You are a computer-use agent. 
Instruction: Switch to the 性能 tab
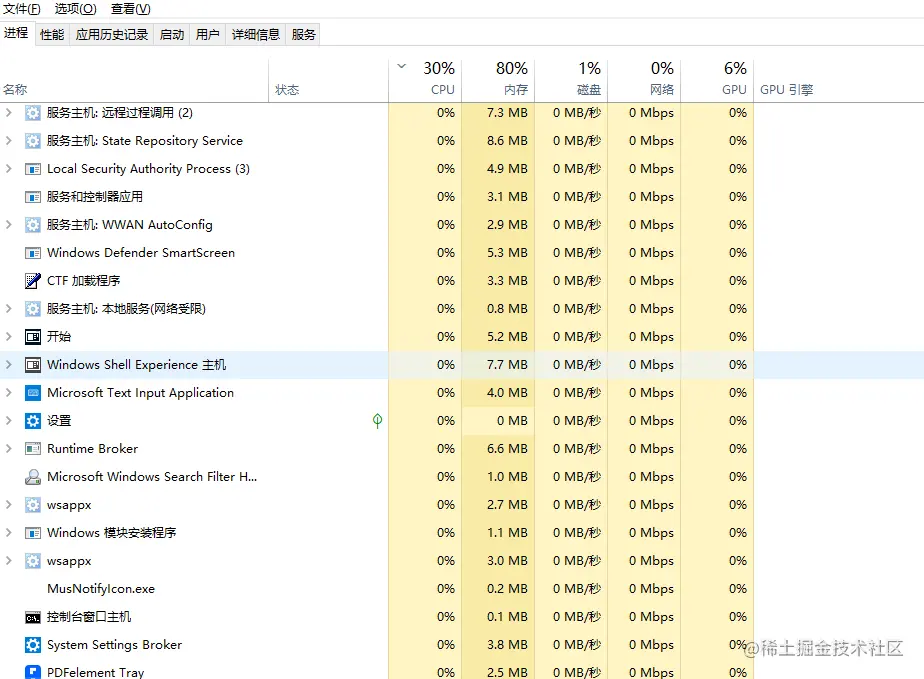click(x=52, y=35)
